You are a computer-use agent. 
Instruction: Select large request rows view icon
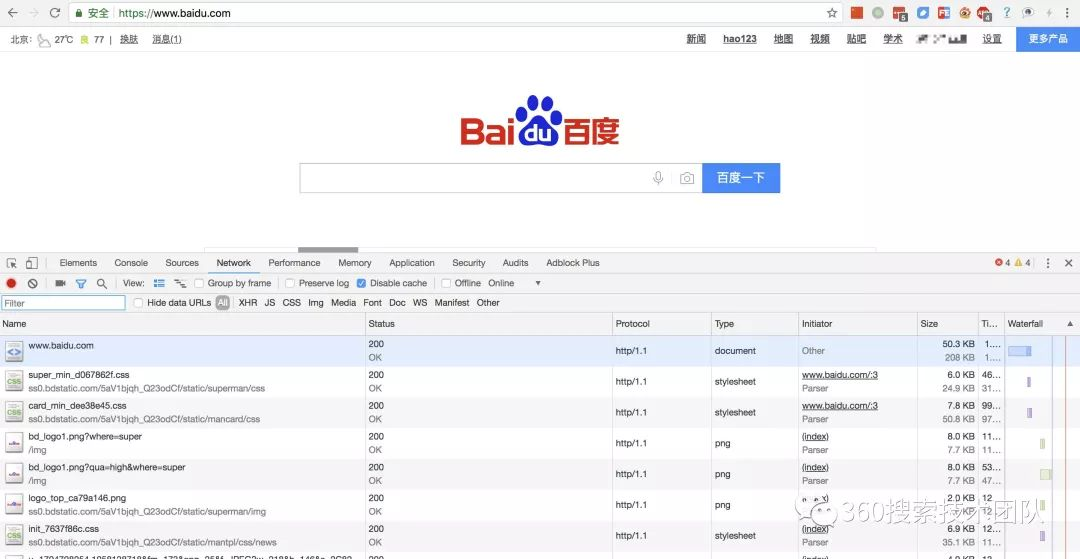tap(159, 283)
